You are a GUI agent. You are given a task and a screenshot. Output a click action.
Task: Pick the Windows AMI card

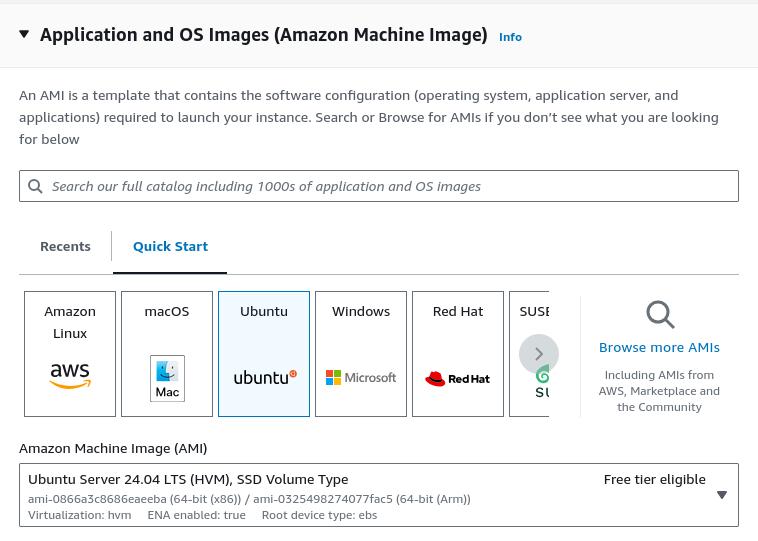pos(361,354)
